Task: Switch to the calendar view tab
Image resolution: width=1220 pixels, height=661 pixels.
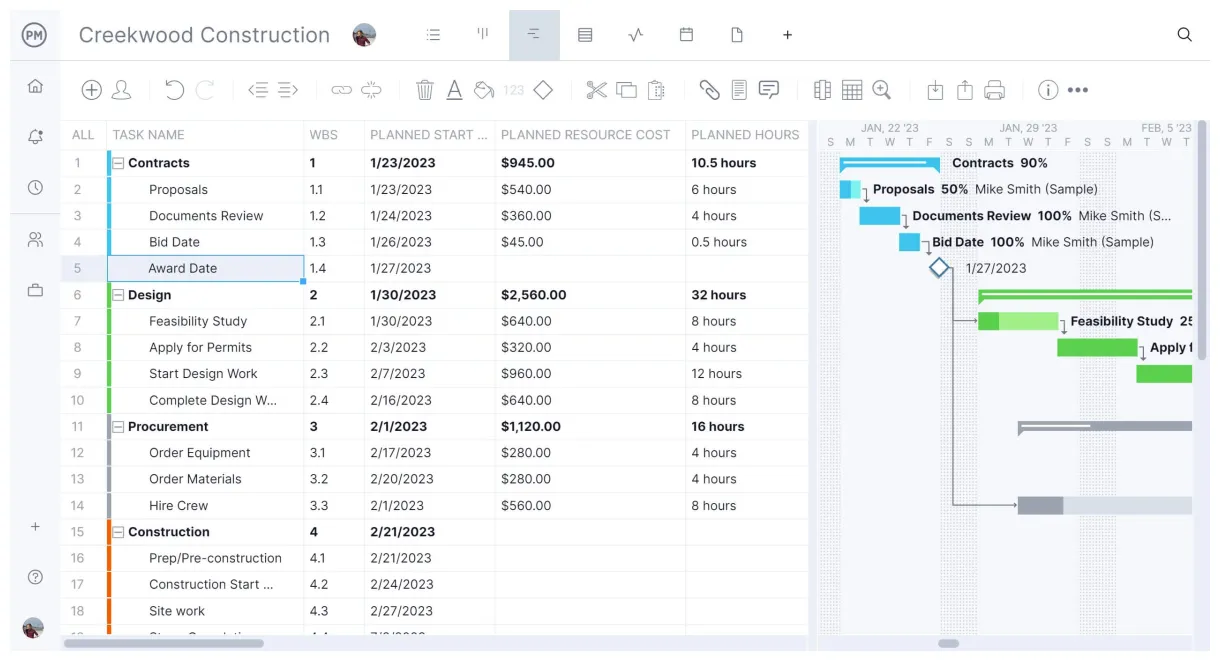Action: [x=686, y=35]
